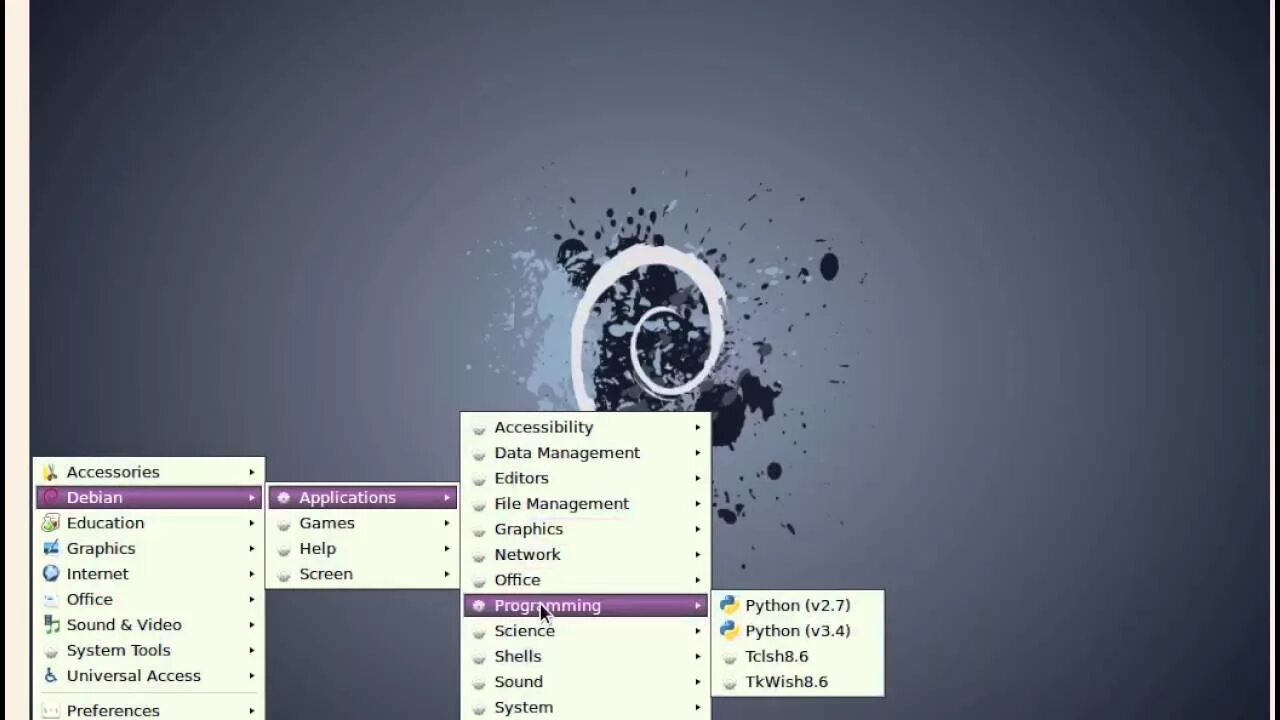Expand the Editors submenu arrow
This screenshot has height=720, width=1280.
point(698,478)
